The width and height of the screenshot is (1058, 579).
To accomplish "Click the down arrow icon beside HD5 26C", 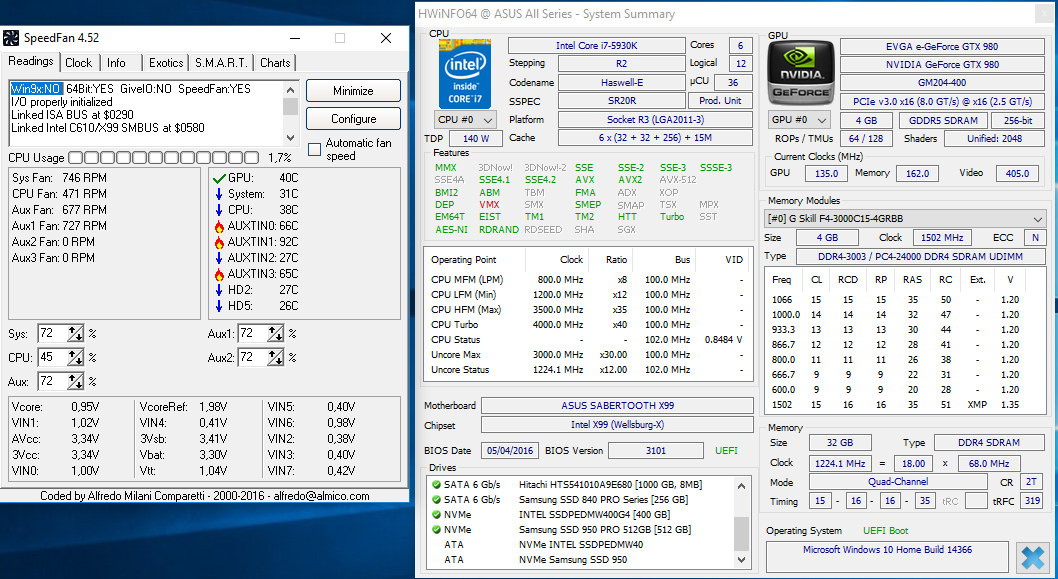I will click(219, 306).
